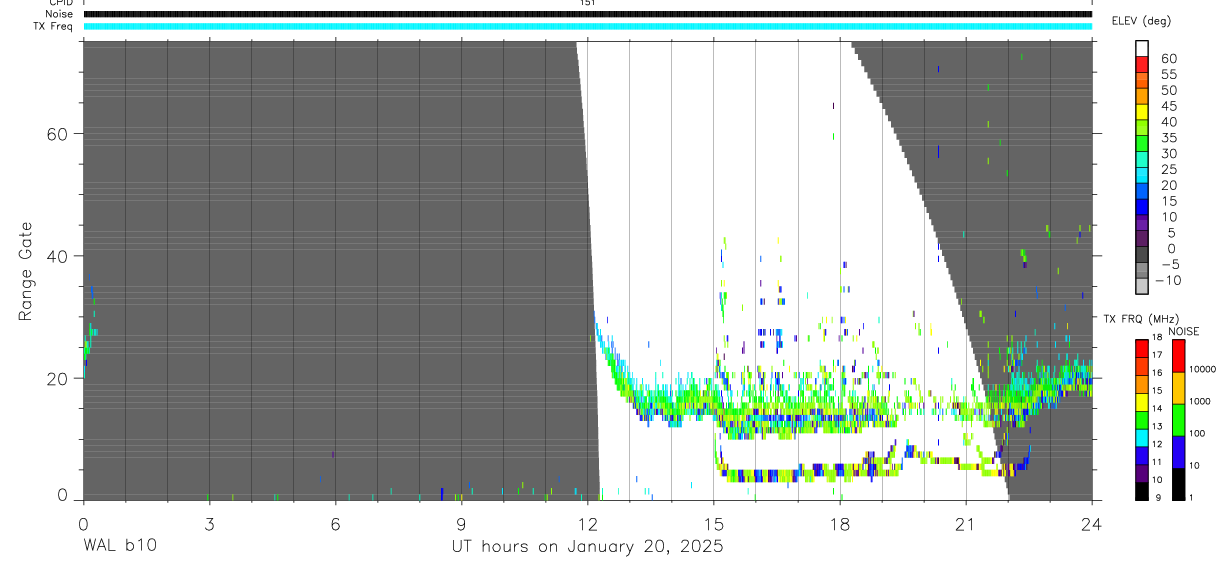Click the '6' tick on UT hours axis
The image size is (1228, 567).
tap(335, 523)
